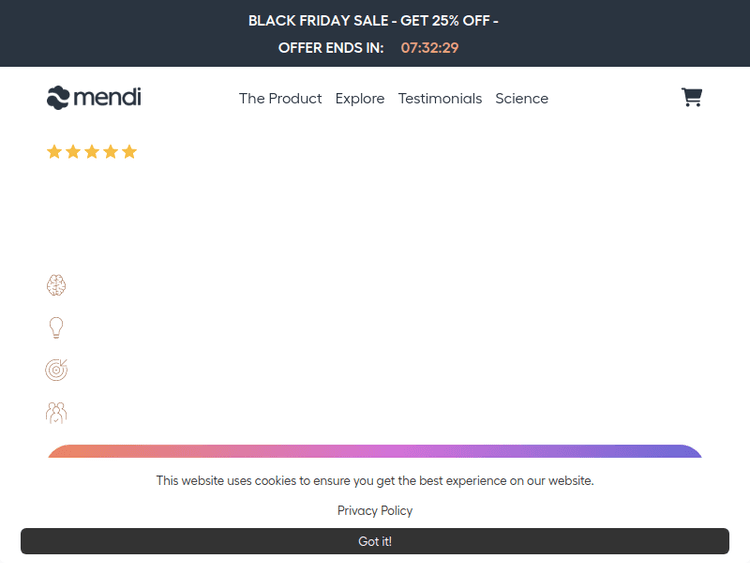Go to the Explore section
Viewport: 750px width, 563px height.
click(360, 98)
